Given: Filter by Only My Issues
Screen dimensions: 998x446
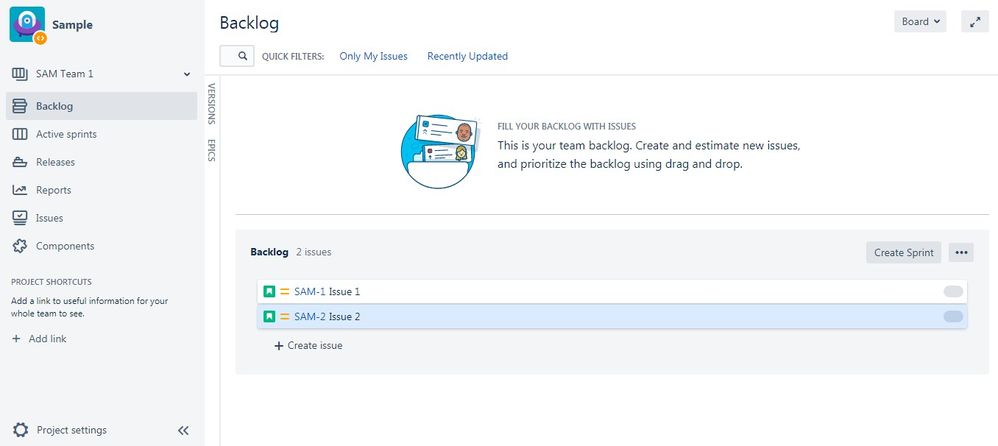Looking at the screenshot, I should coord(373,56).
